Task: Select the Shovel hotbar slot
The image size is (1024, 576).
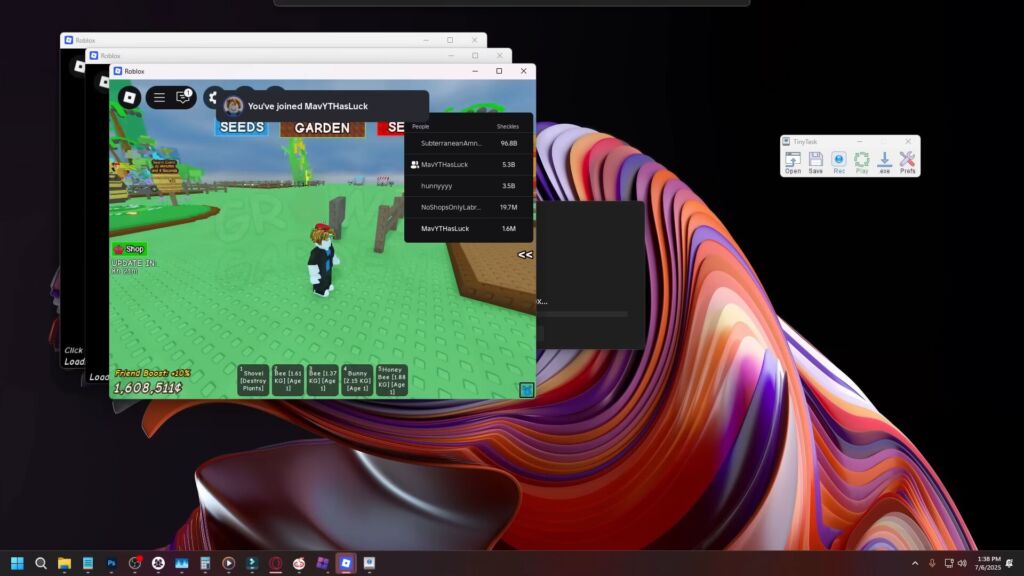Action: pos(253,380)
